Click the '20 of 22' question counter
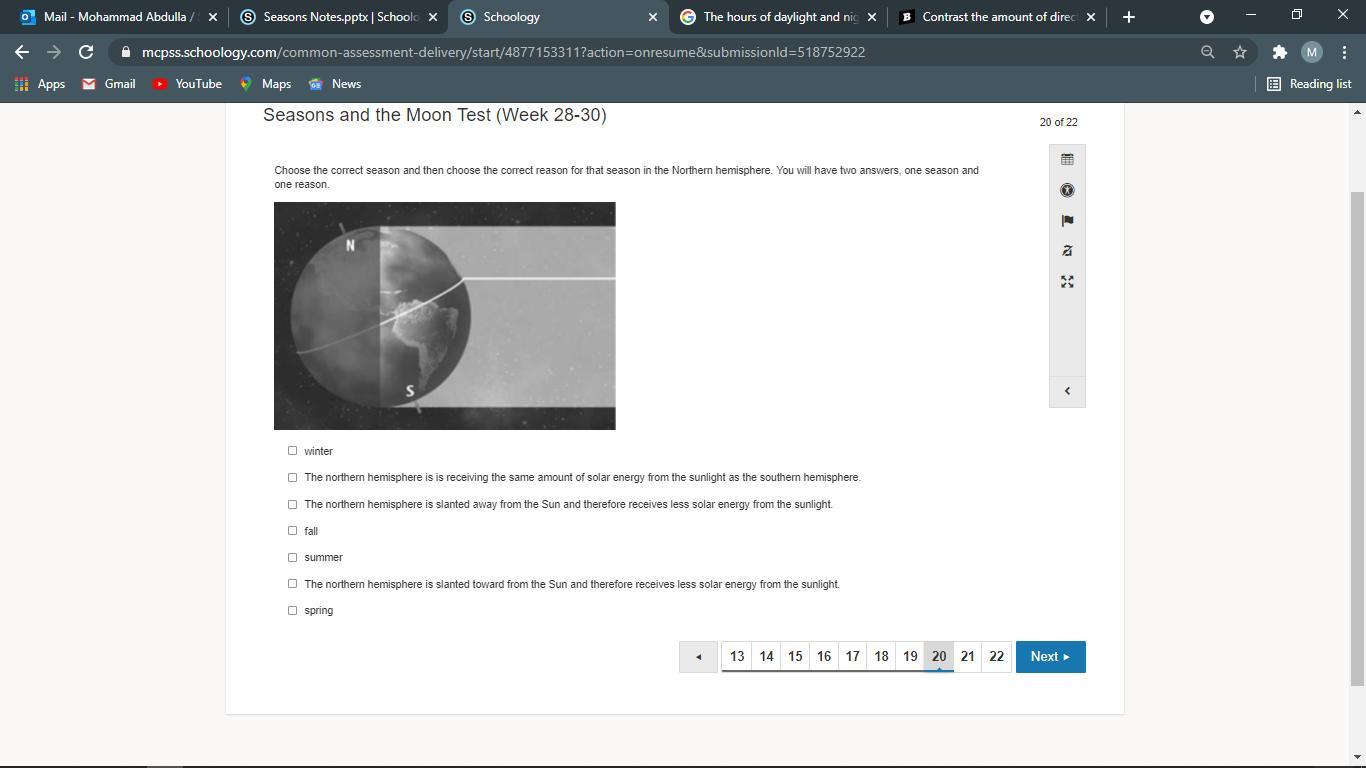The height and width of the screenshot is (768, 1366). (x=1058, y=122)
